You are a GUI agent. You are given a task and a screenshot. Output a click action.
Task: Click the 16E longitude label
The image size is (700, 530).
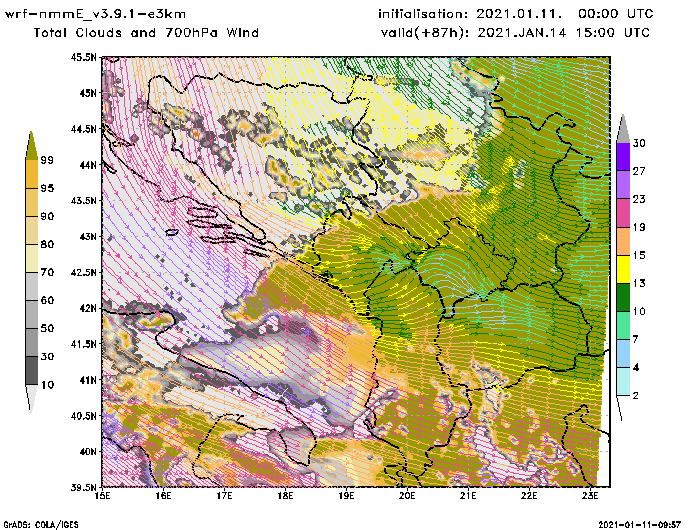click(x=163, y=496)
